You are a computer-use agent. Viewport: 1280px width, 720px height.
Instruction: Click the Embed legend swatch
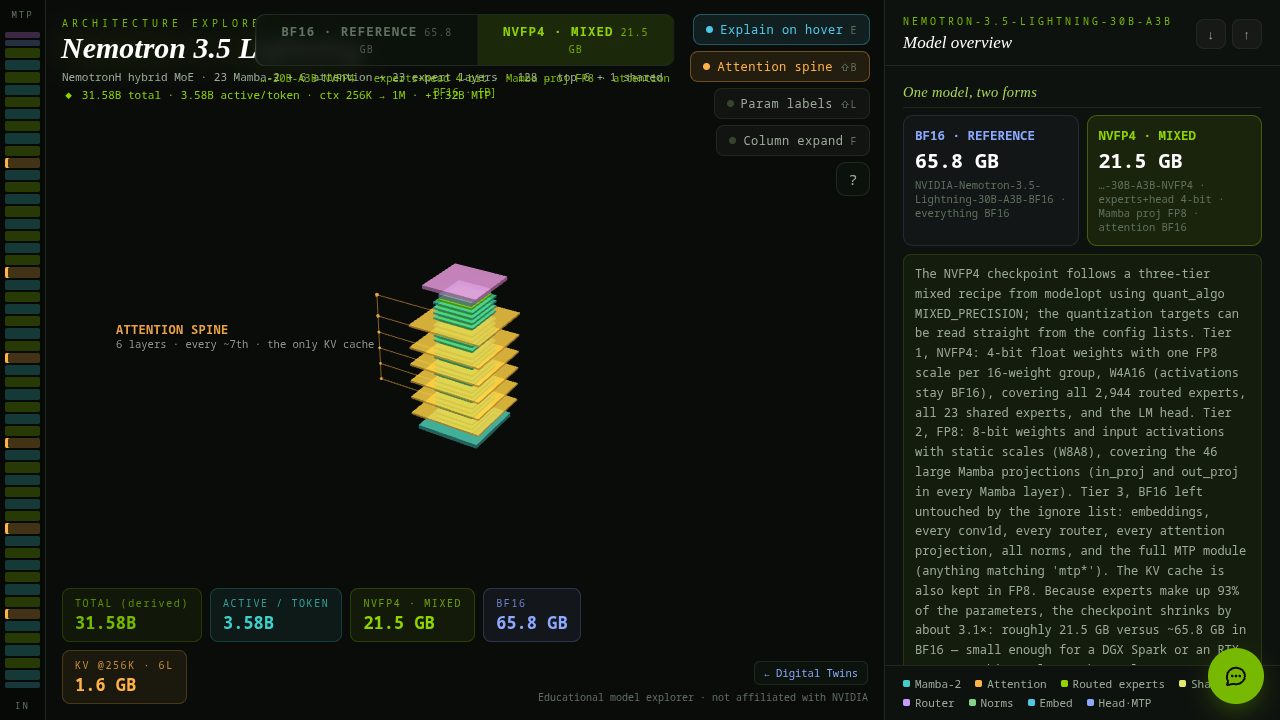pos(1031,703)
